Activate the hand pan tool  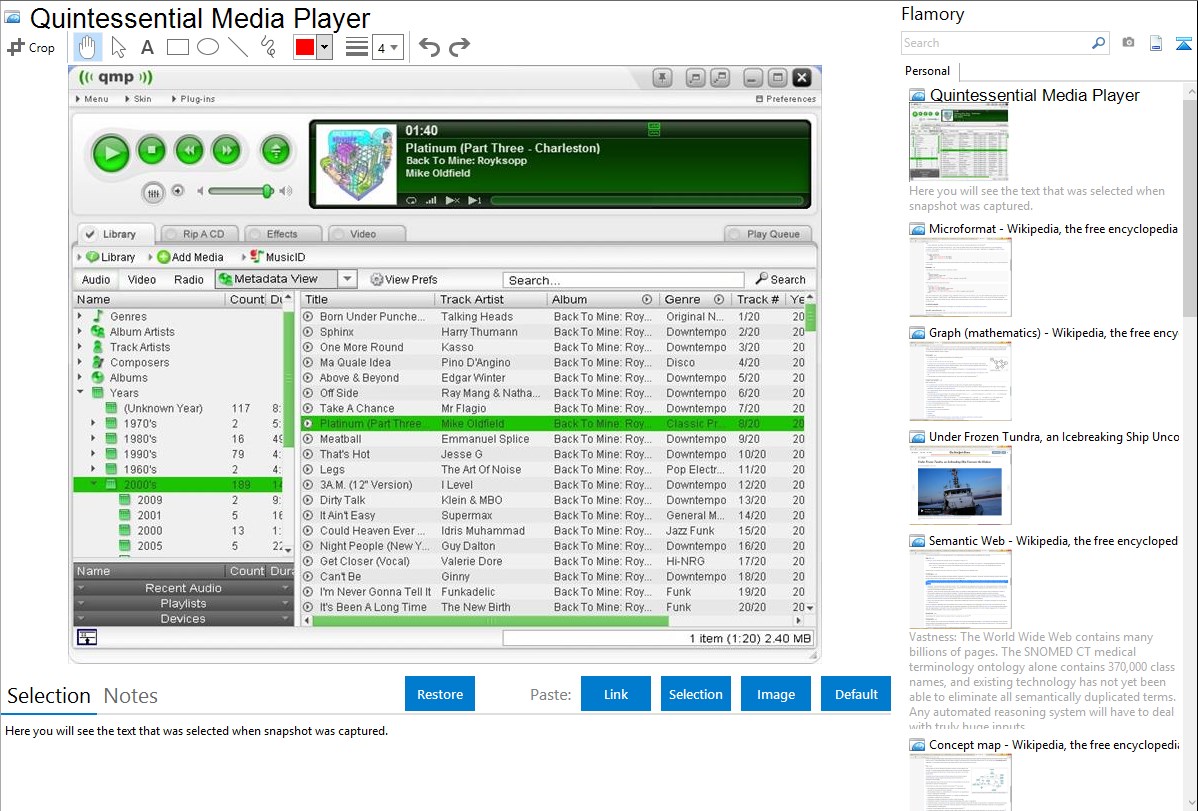pos(87,47)
